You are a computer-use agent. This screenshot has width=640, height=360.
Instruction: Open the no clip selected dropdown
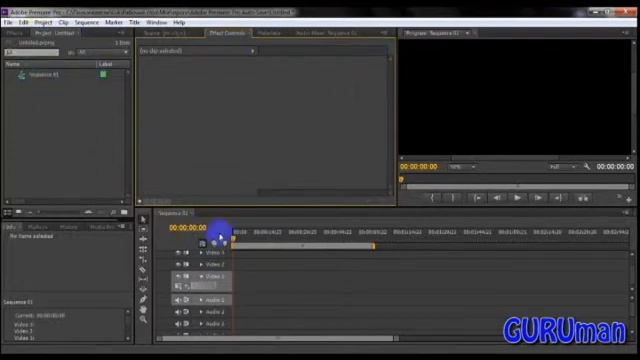pyautogui.click(x=197, y=51)
